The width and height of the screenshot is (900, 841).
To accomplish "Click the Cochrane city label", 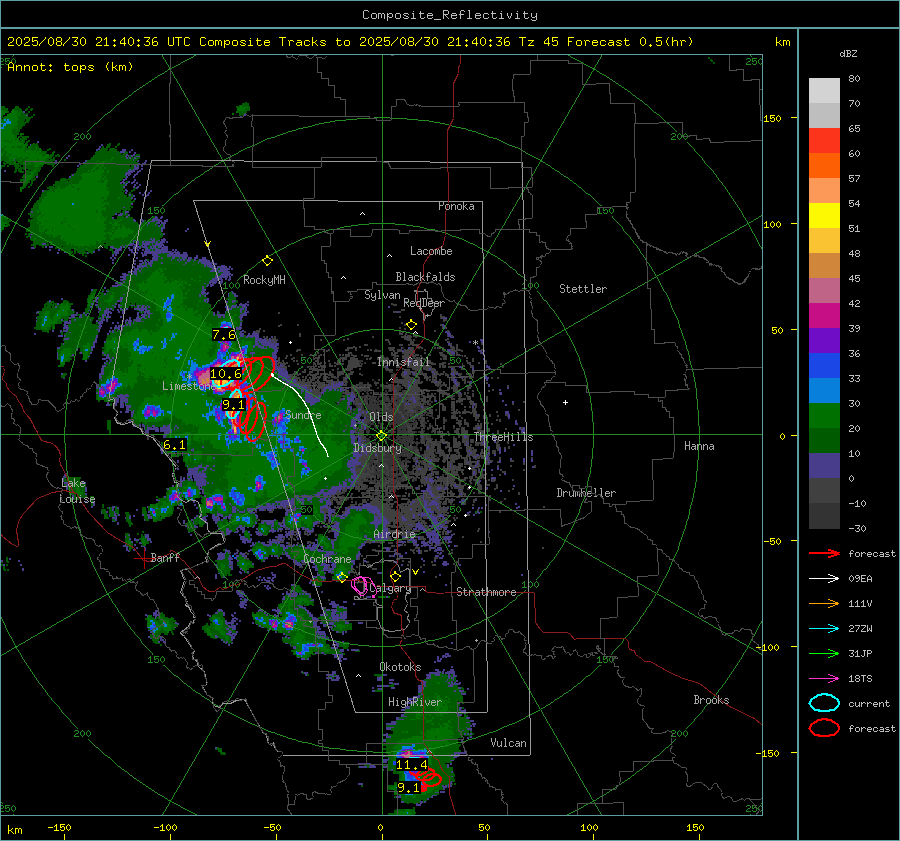I will [327, 559].
